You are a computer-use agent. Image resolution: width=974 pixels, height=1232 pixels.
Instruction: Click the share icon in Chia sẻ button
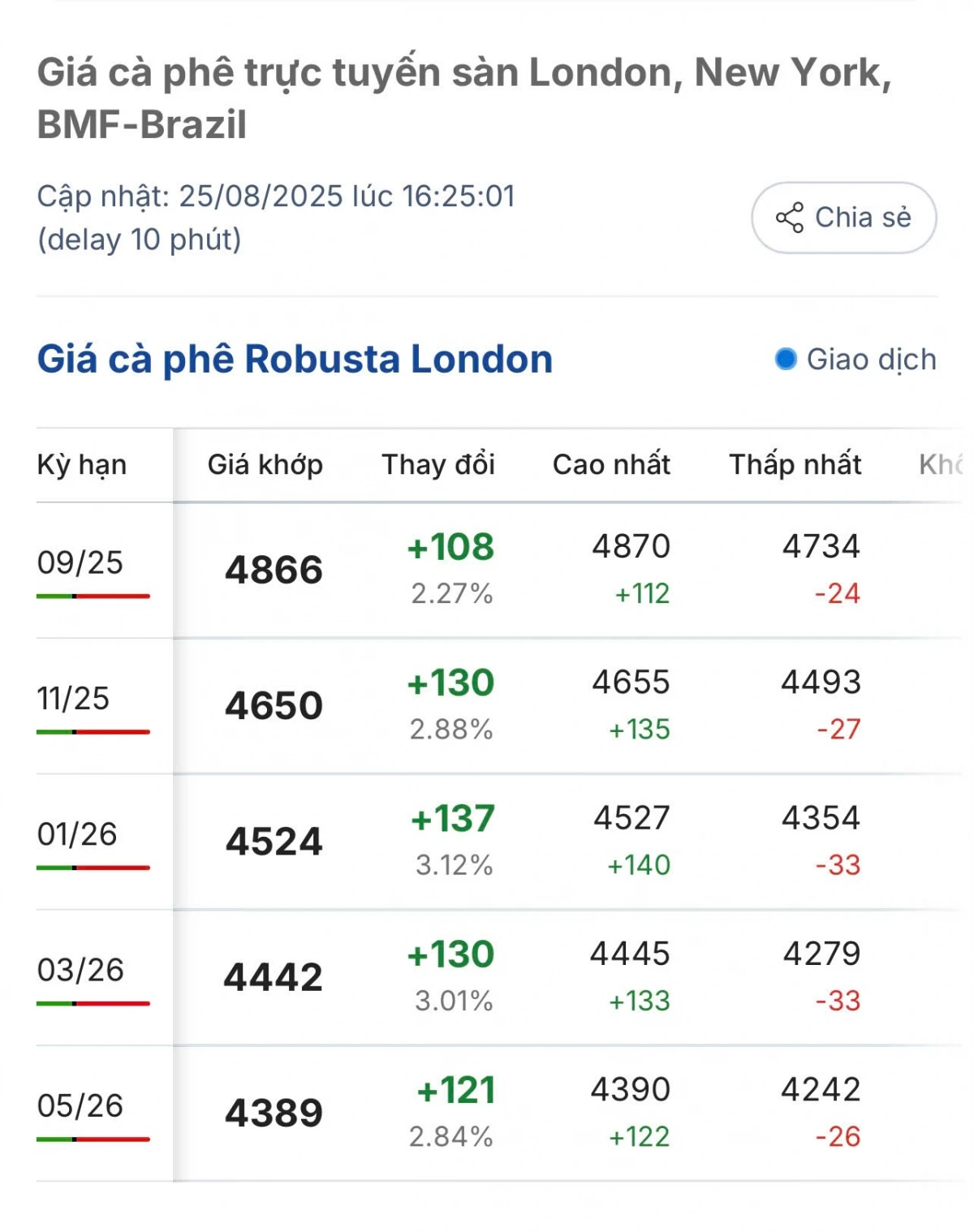789,218
